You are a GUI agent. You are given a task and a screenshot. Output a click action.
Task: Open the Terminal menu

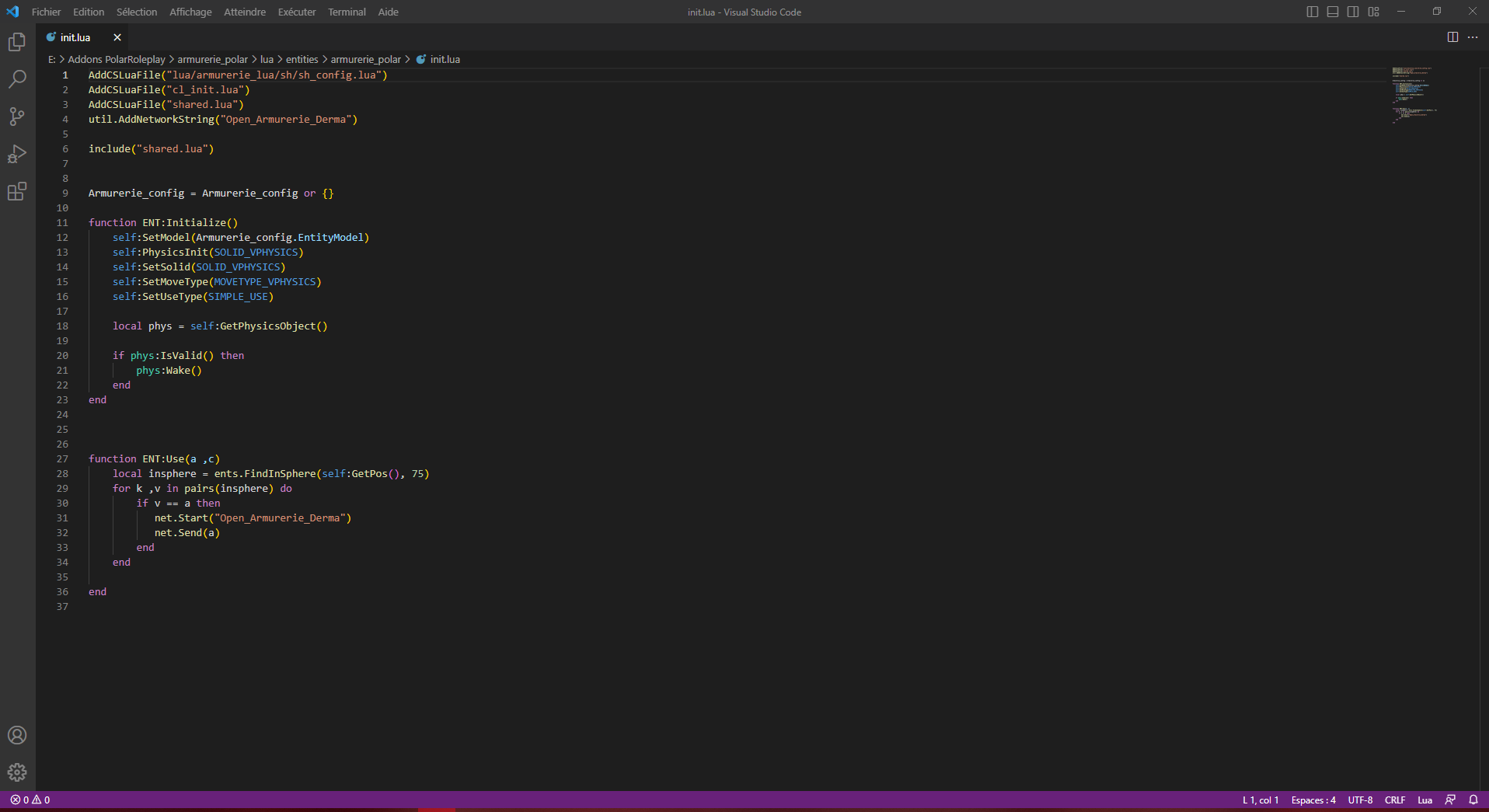[347, 12]
